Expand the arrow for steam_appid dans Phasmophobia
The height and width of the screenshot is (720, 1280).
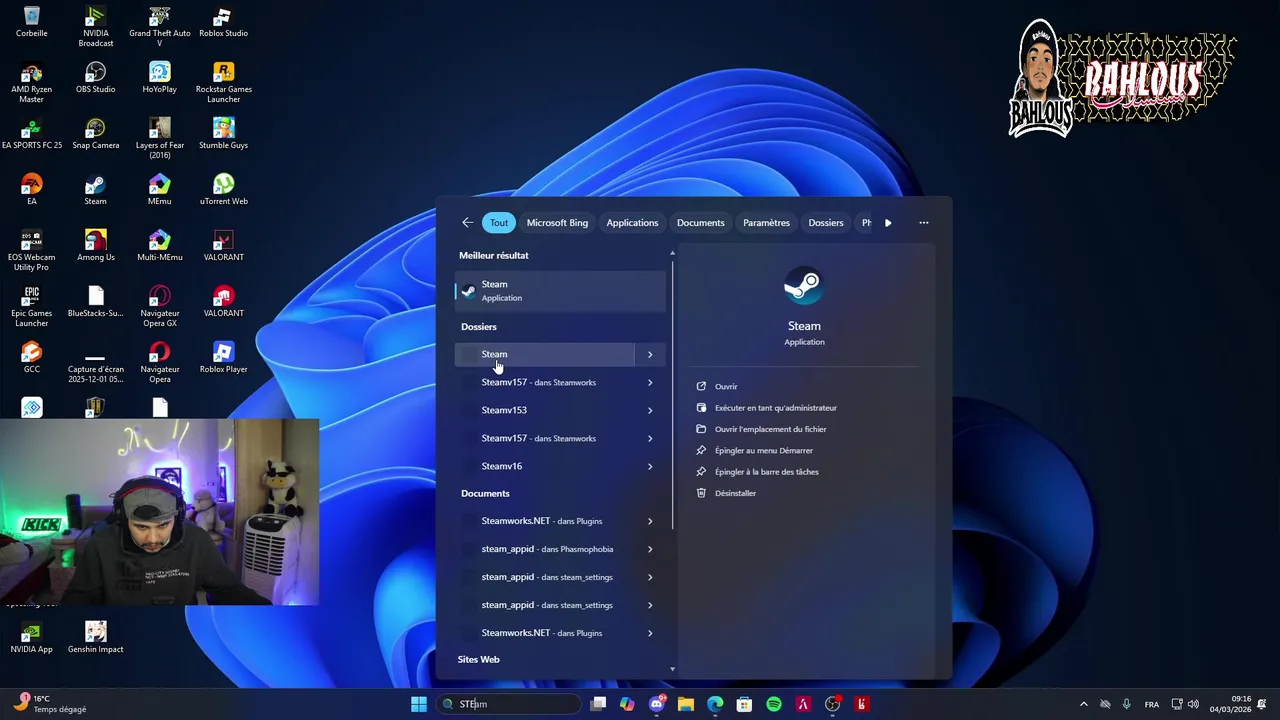(650, 549)
